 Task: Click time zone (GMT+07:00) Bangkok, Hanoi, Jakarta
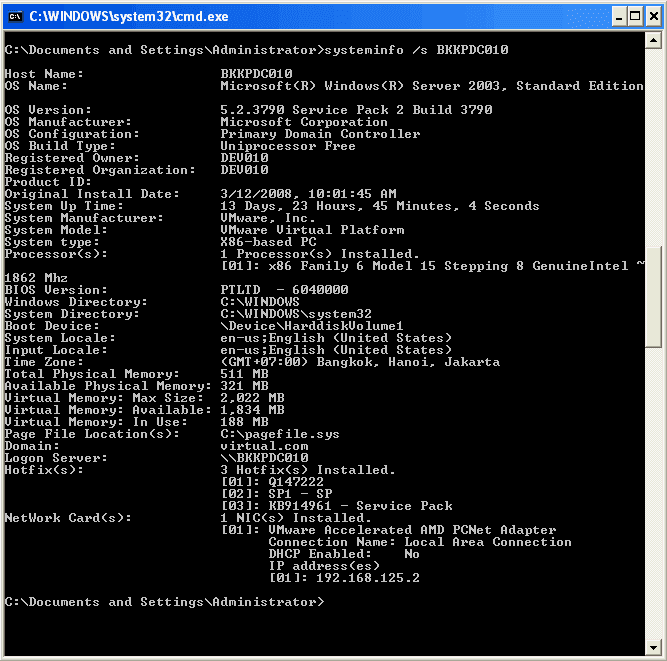coord(360,362)
